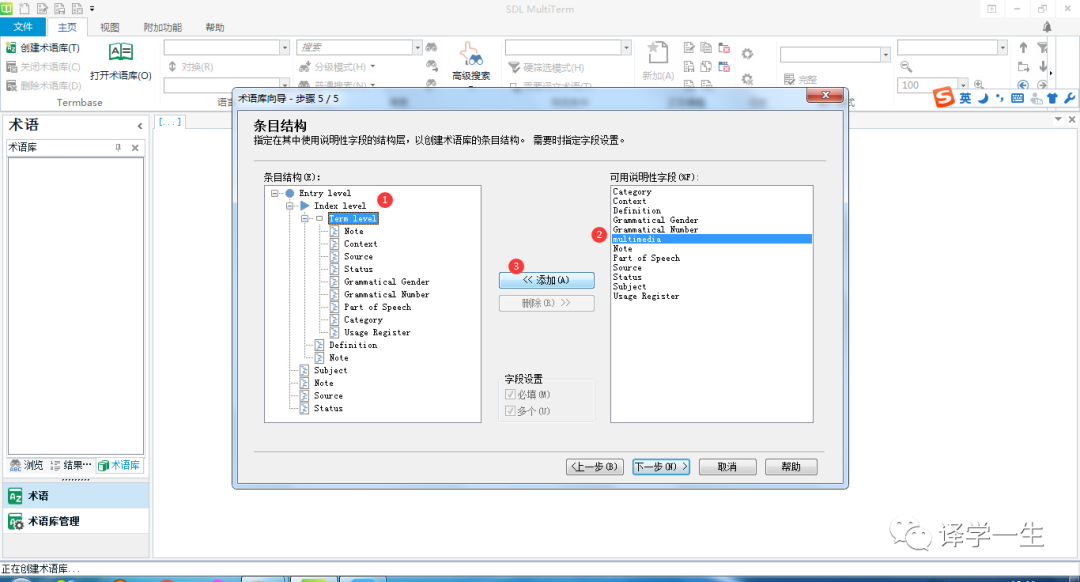This screenshot has width=1080, height=582.
Task: Click the 术语 AZ icon in navigation pane
Action: (x=15, y=496)
